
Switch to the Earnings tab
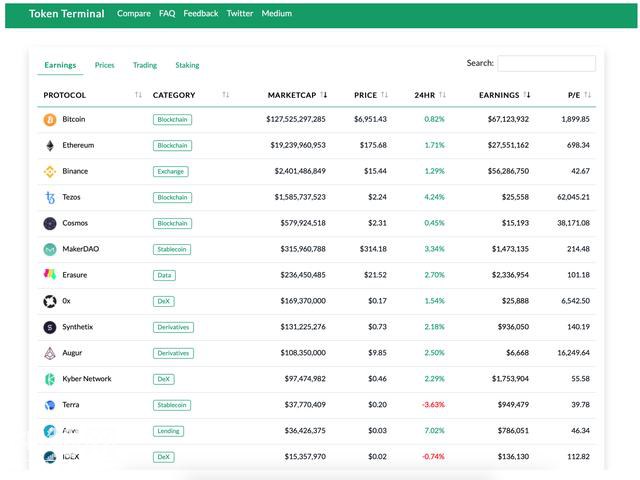tap(60, 65)
